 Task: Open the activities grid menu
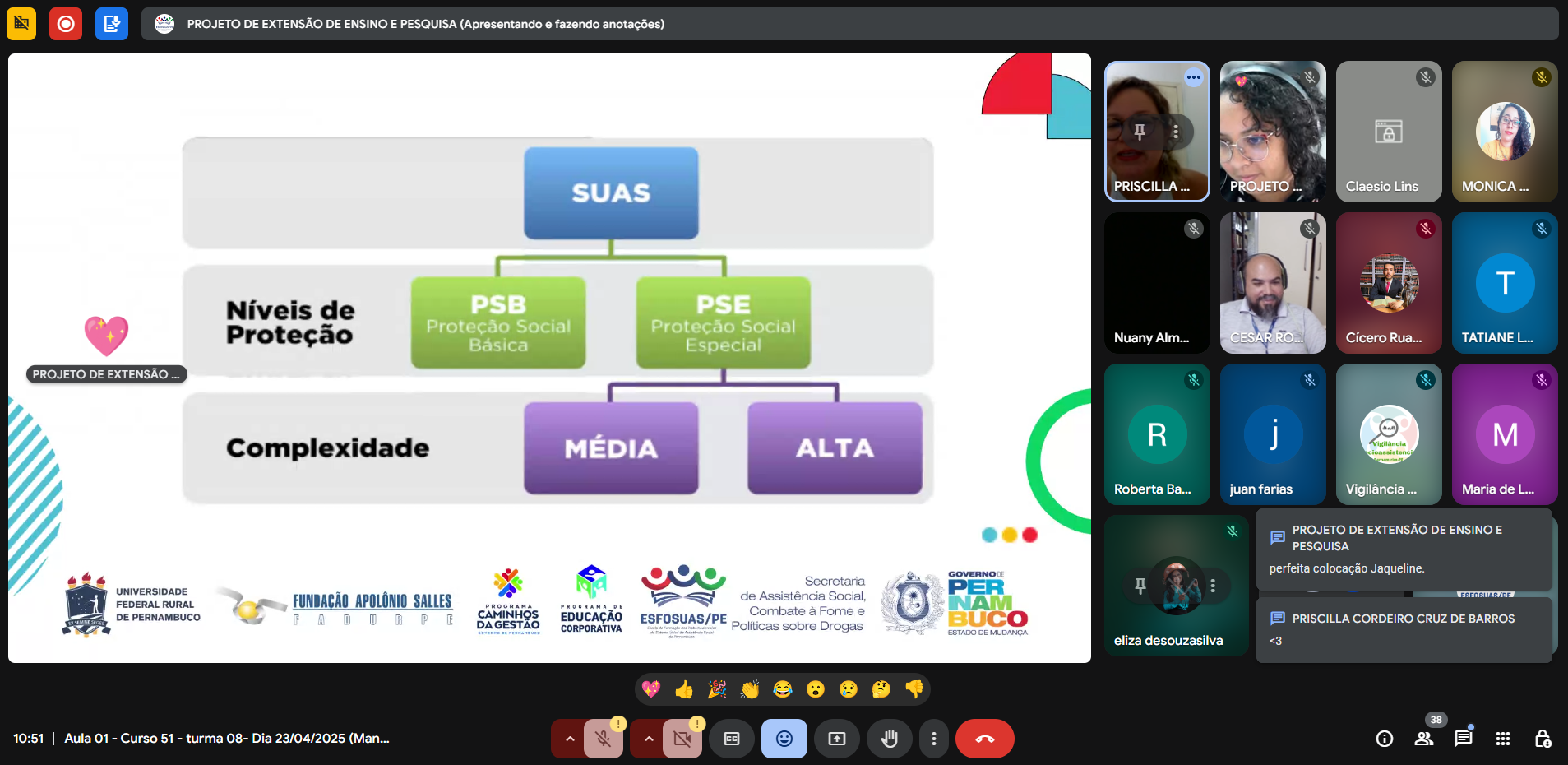pyautogui.click(x=1503, y=739)
